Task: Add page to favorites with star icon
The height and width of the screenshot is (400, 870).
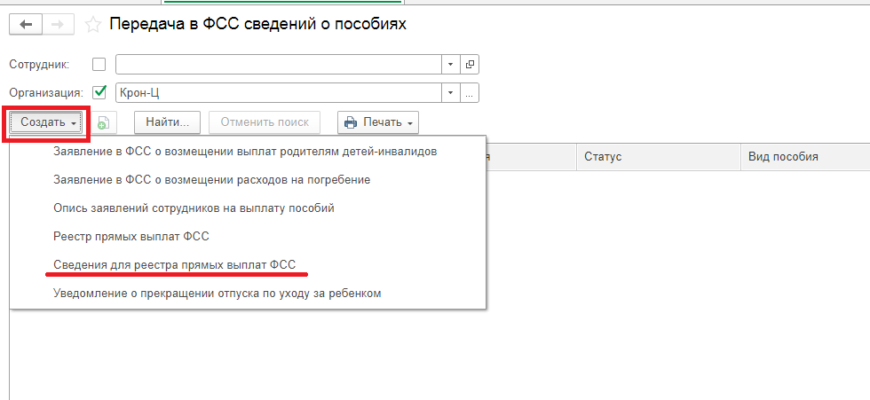Action: (x=93, y=25)
